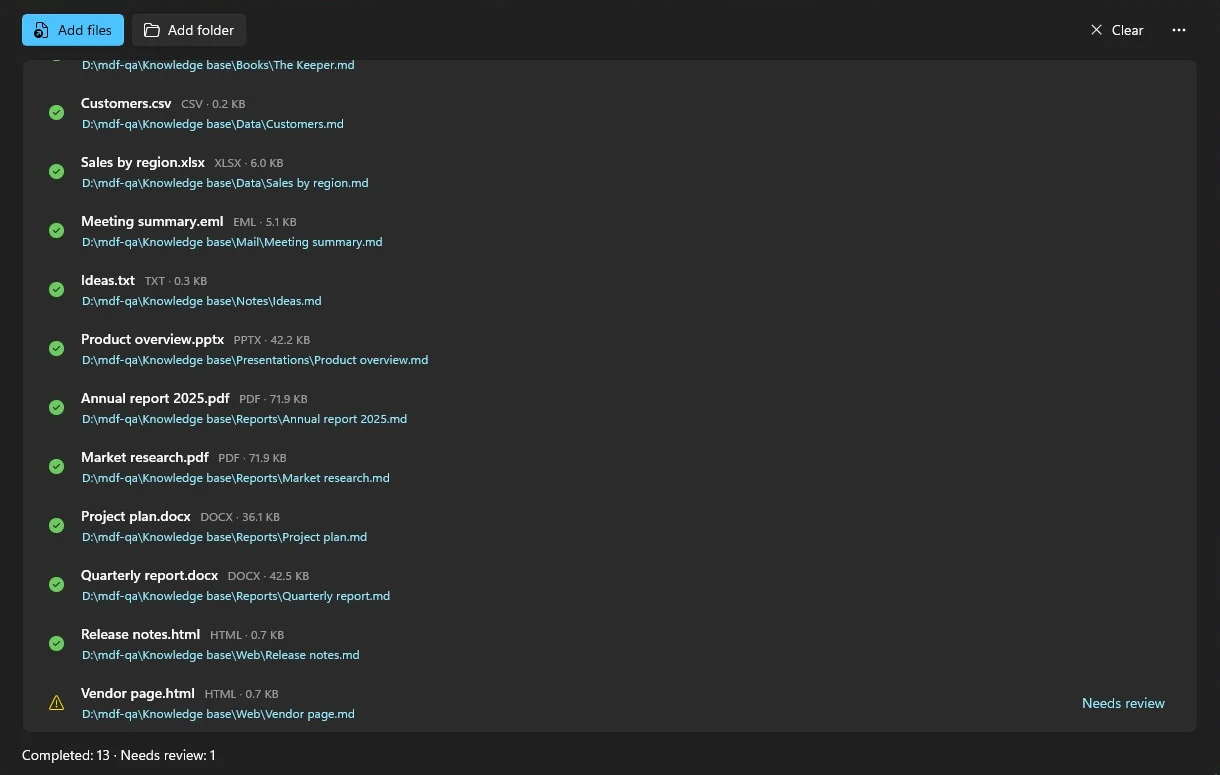Open the Vendor page.md output path

click(x=218, y=714)
